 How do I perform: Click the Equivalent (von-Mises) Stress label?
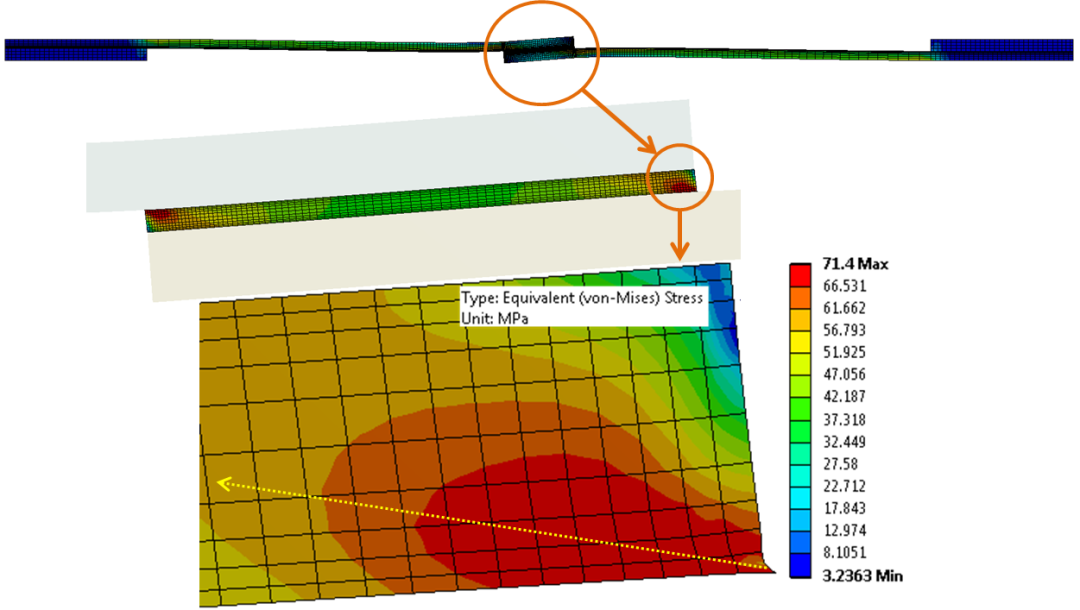click(583, 298)
